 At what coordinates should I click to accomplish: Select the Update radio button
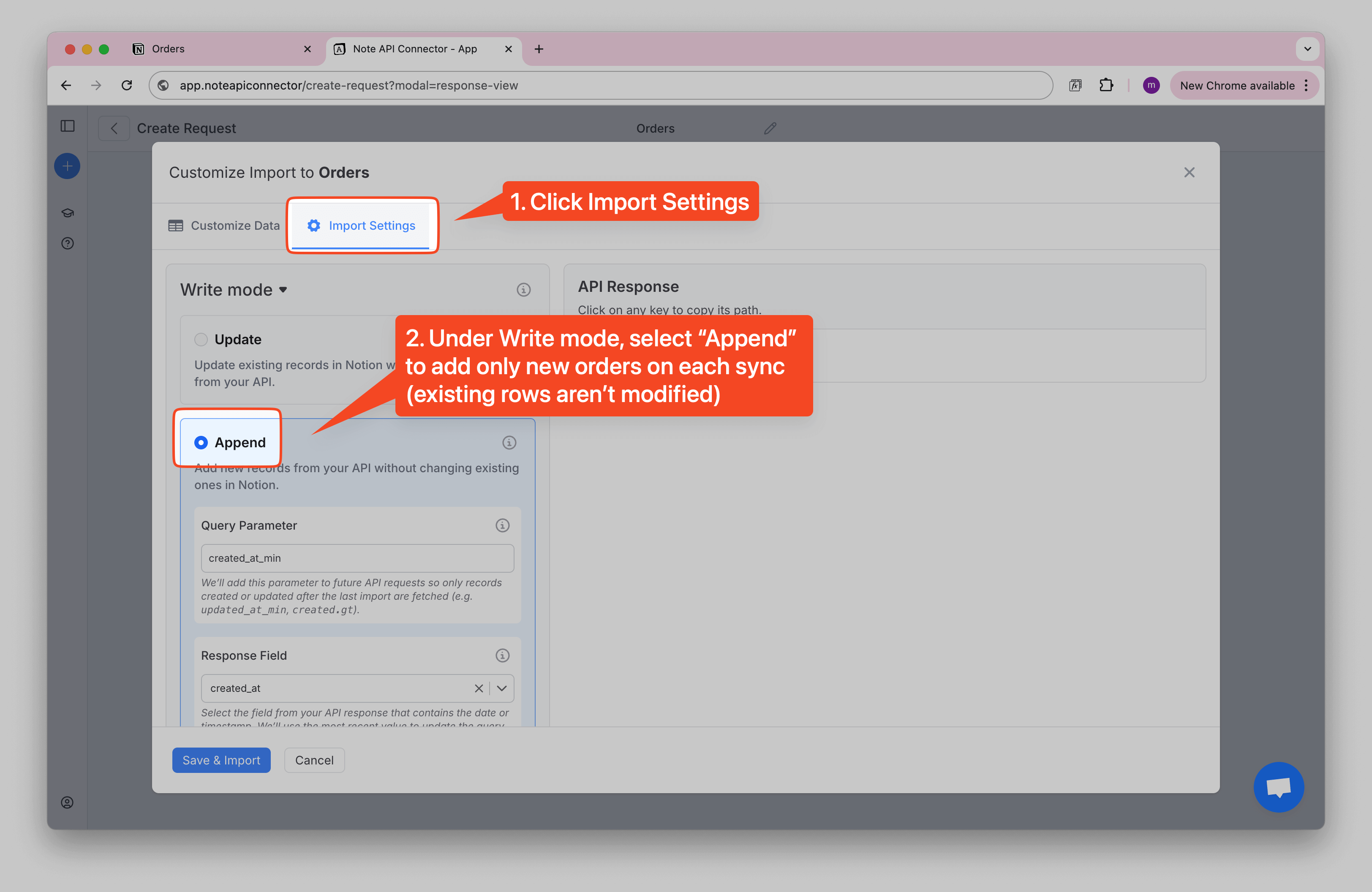point(201,340)
